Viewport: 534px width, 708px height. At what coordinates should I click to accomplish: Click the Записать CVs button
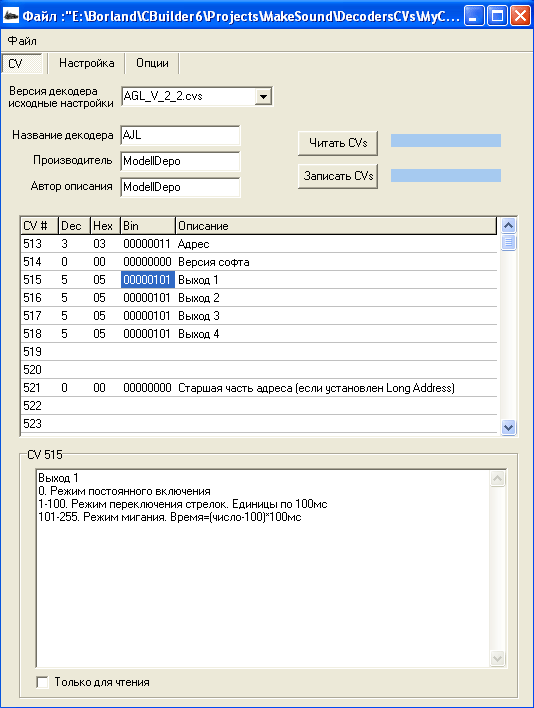click(x=338, y=176)
